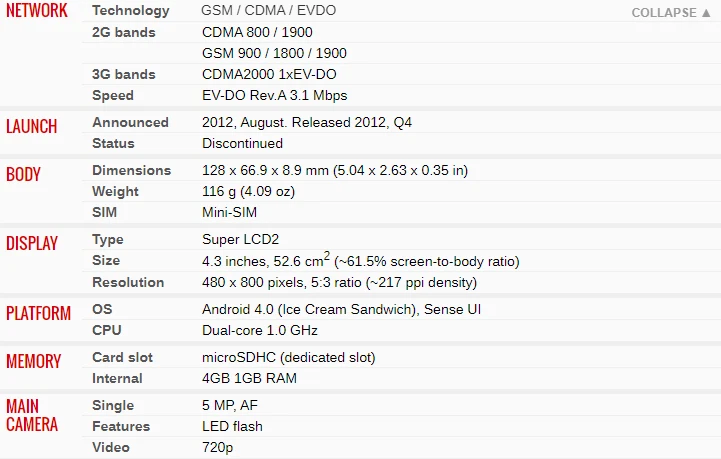Screen dimensions: 721x459
Task: Click the 2G bands label
Action: coord(124,32)
